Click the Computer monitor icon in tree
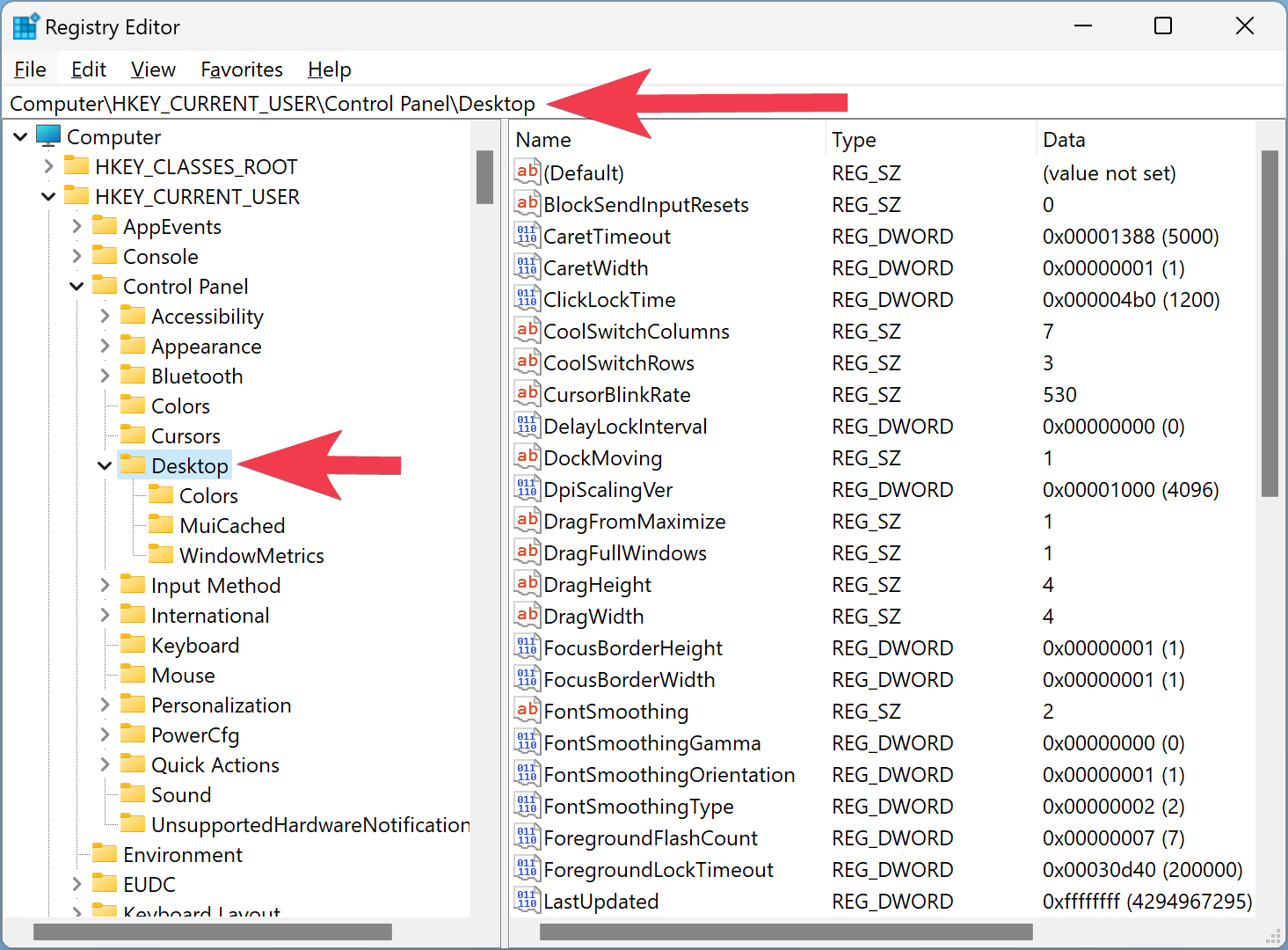This screenshot has width=1288, height=950. tap(48, 136)
